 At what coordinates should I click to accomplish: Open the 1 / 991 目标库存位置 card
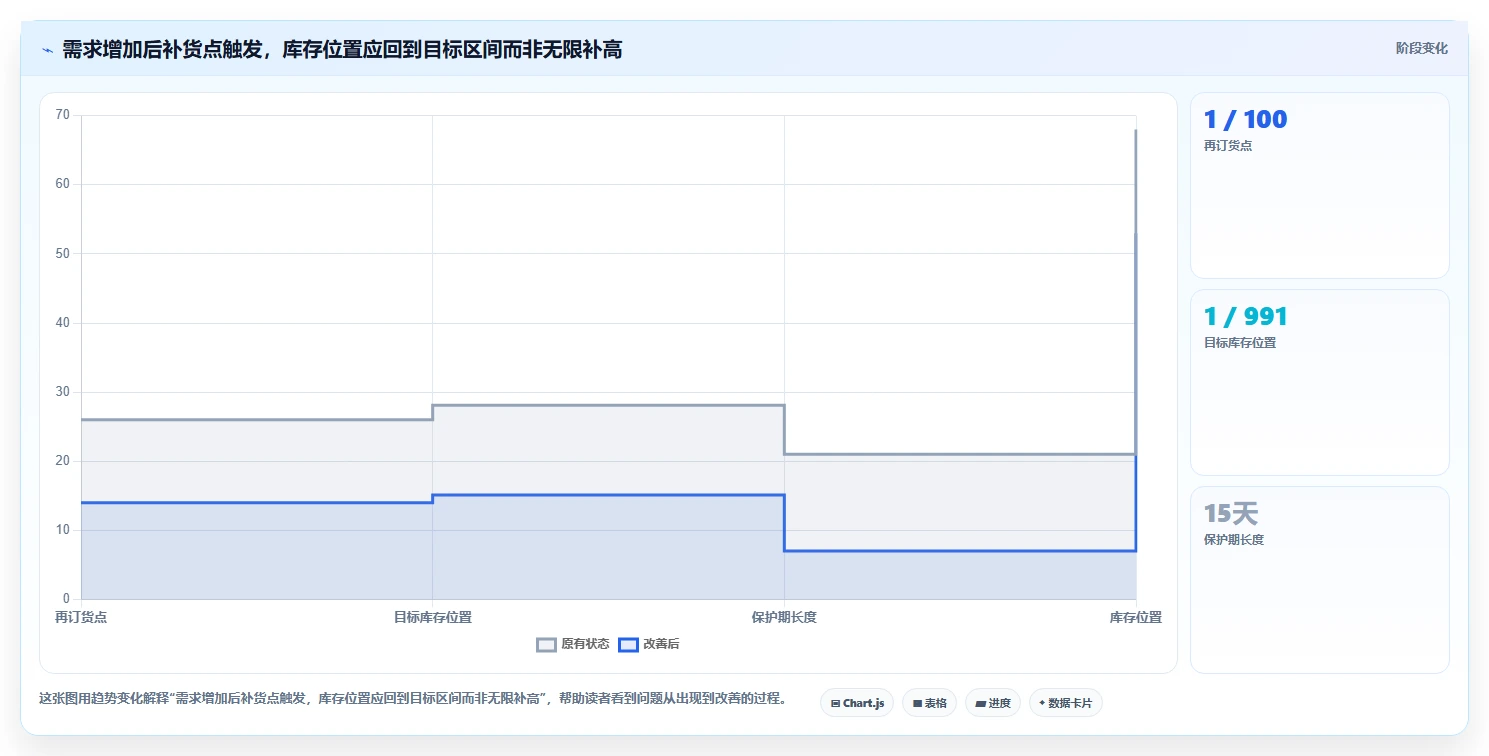(x=1319, y=382)
